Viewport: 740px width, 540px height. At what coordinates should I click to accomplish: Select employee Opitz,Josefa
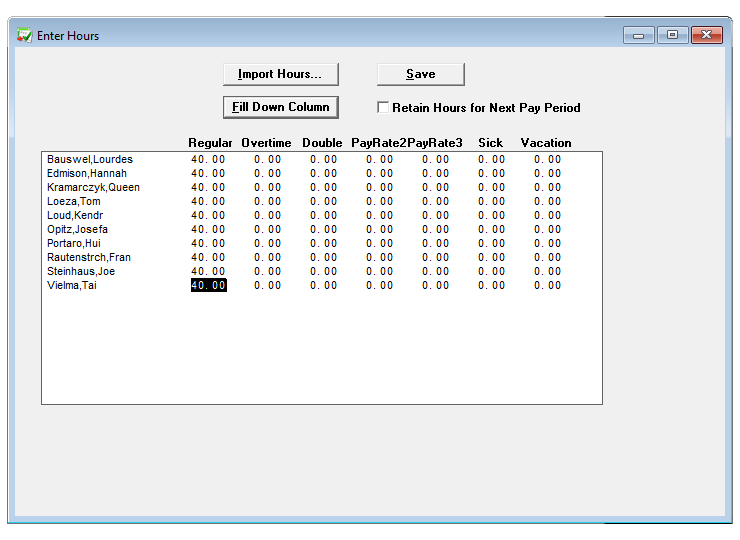tap(77, 229)
